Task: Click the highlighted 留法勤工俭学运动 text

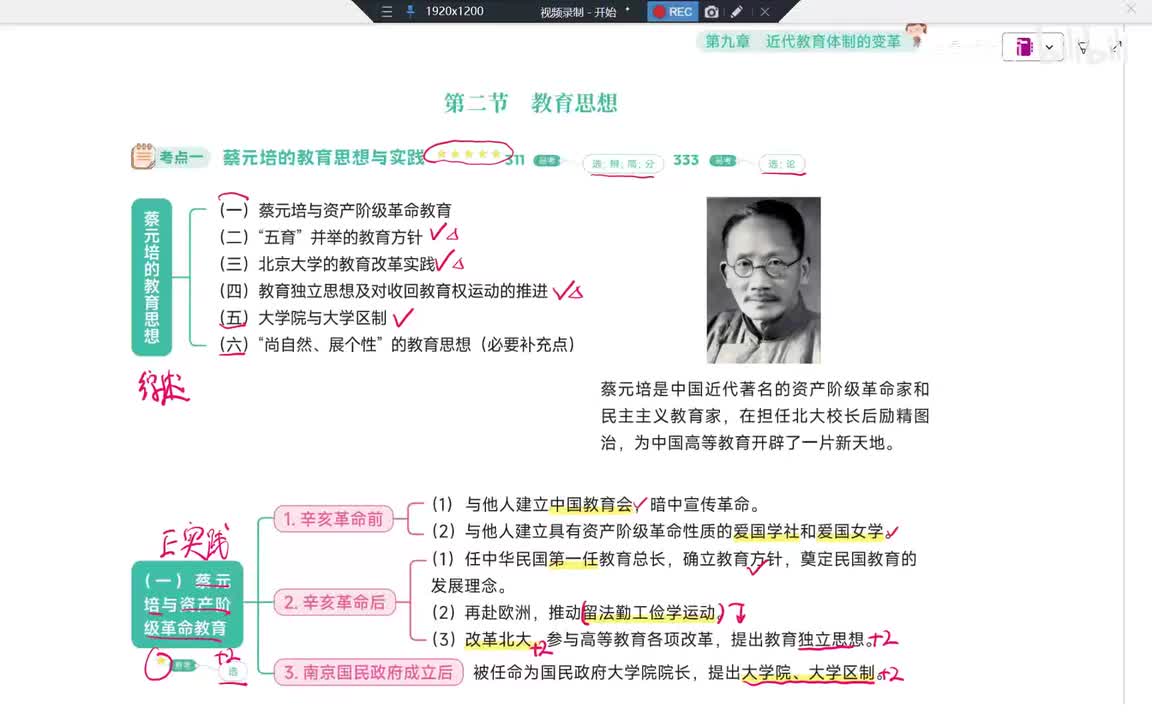Action: pos(649,612)
